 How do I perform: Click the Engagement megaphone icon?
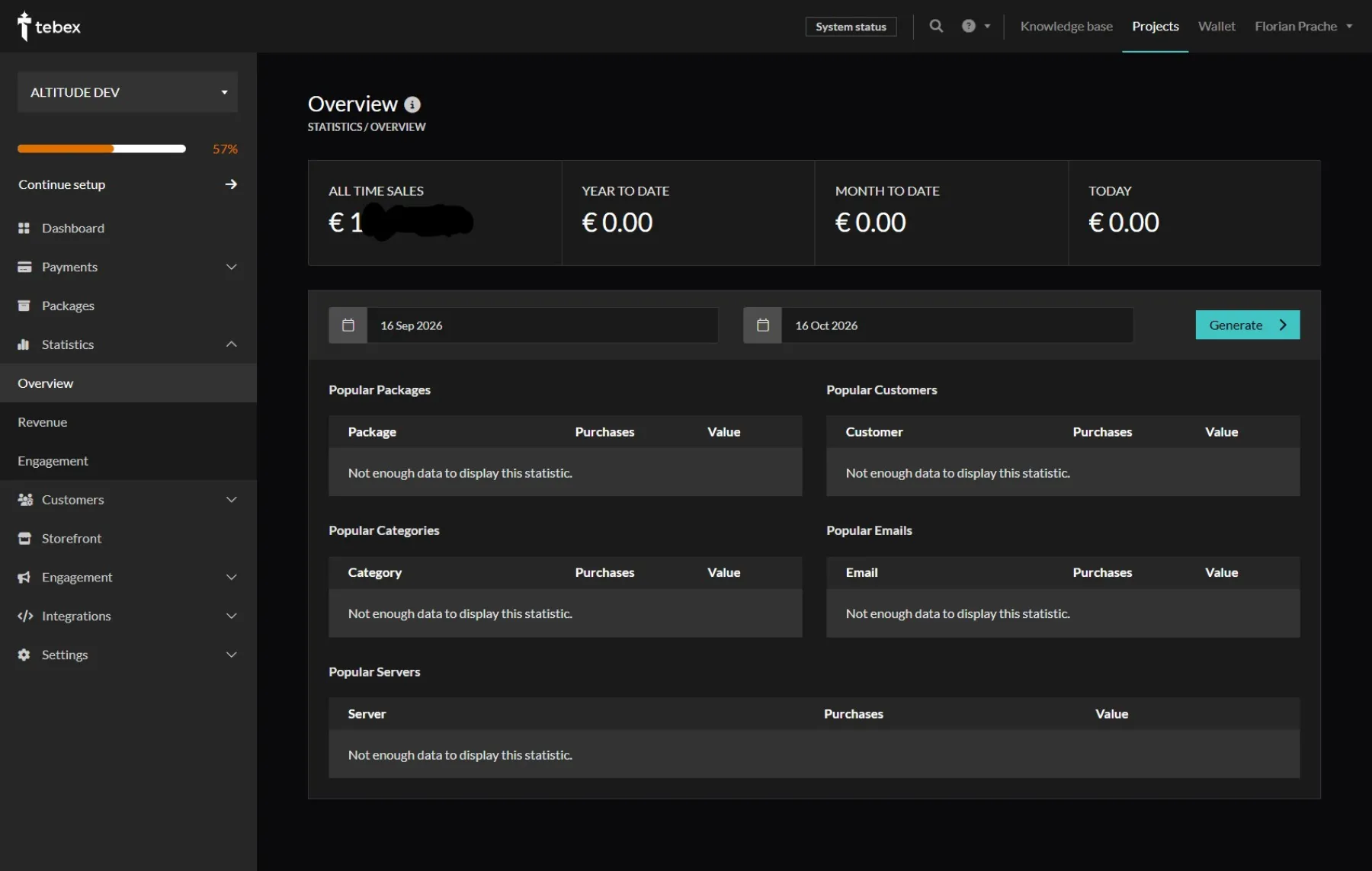tap(24, 578)
